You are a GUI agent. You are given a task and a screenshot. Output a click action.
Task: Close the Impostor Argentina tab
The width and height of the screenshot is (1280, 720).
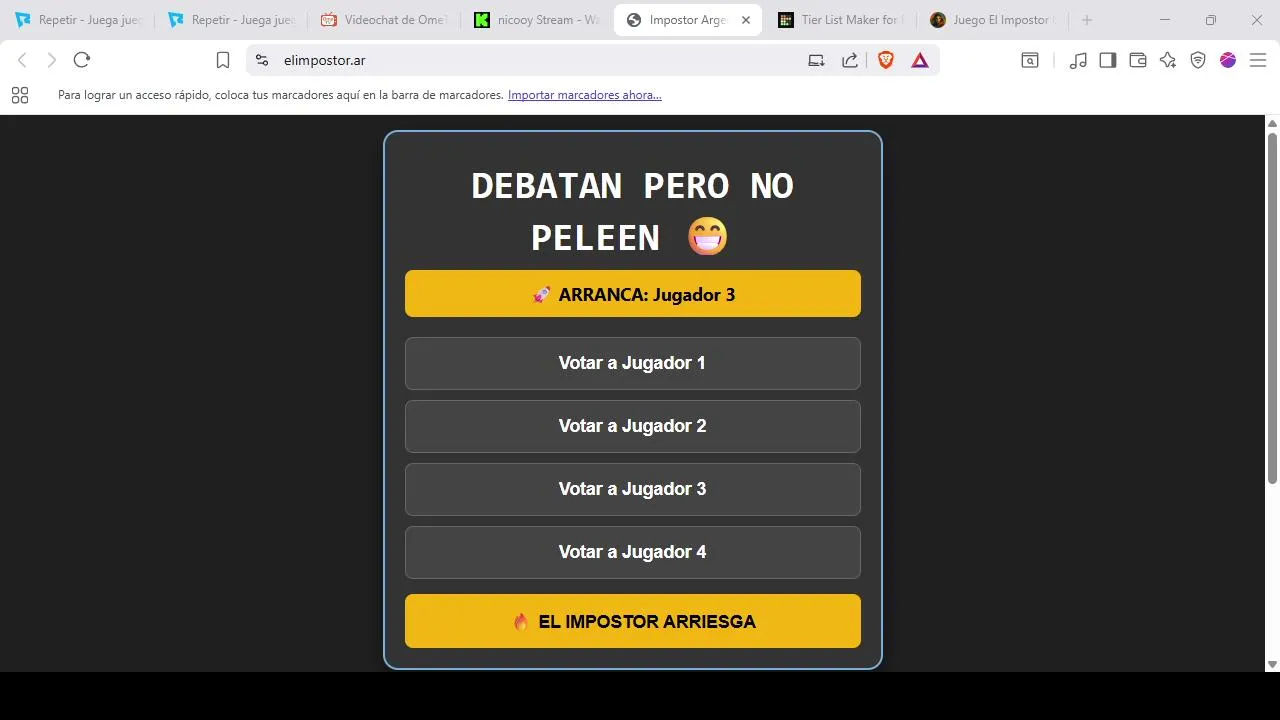pyautogui.click(x=745, y=20)
